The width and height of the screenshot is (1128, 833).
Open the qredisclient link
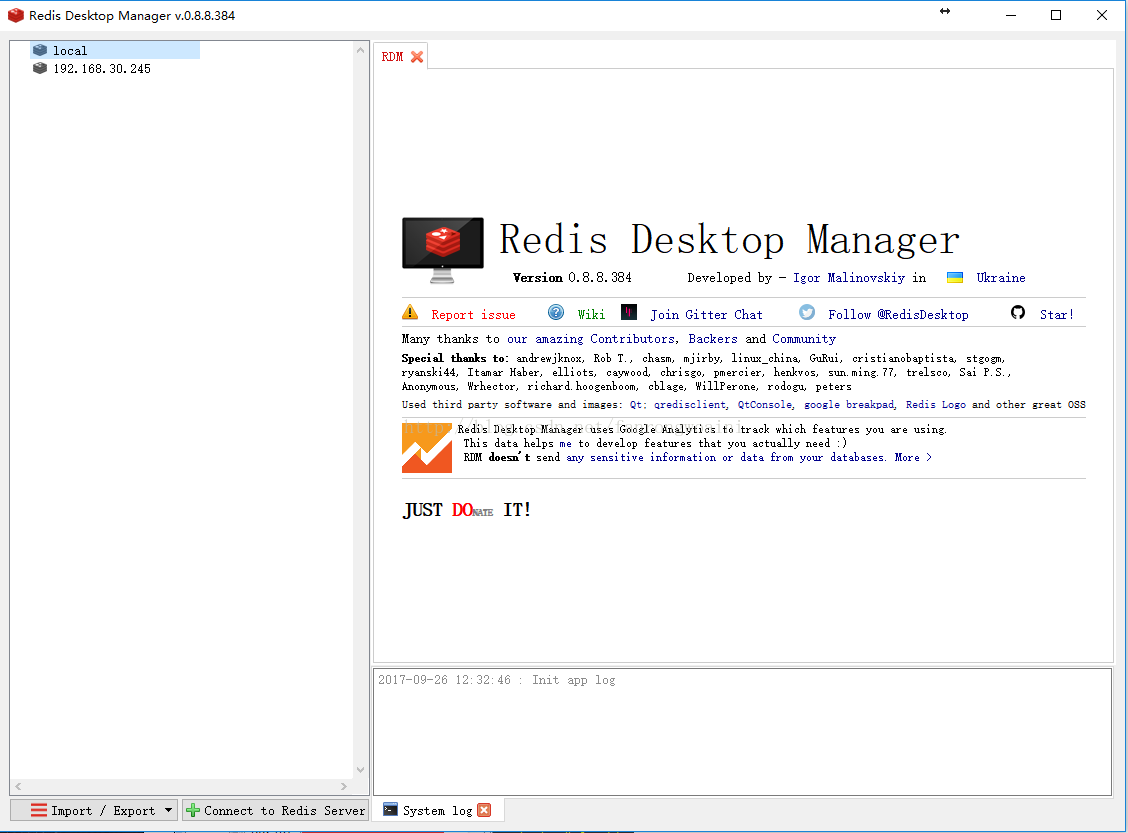point(690,404)
